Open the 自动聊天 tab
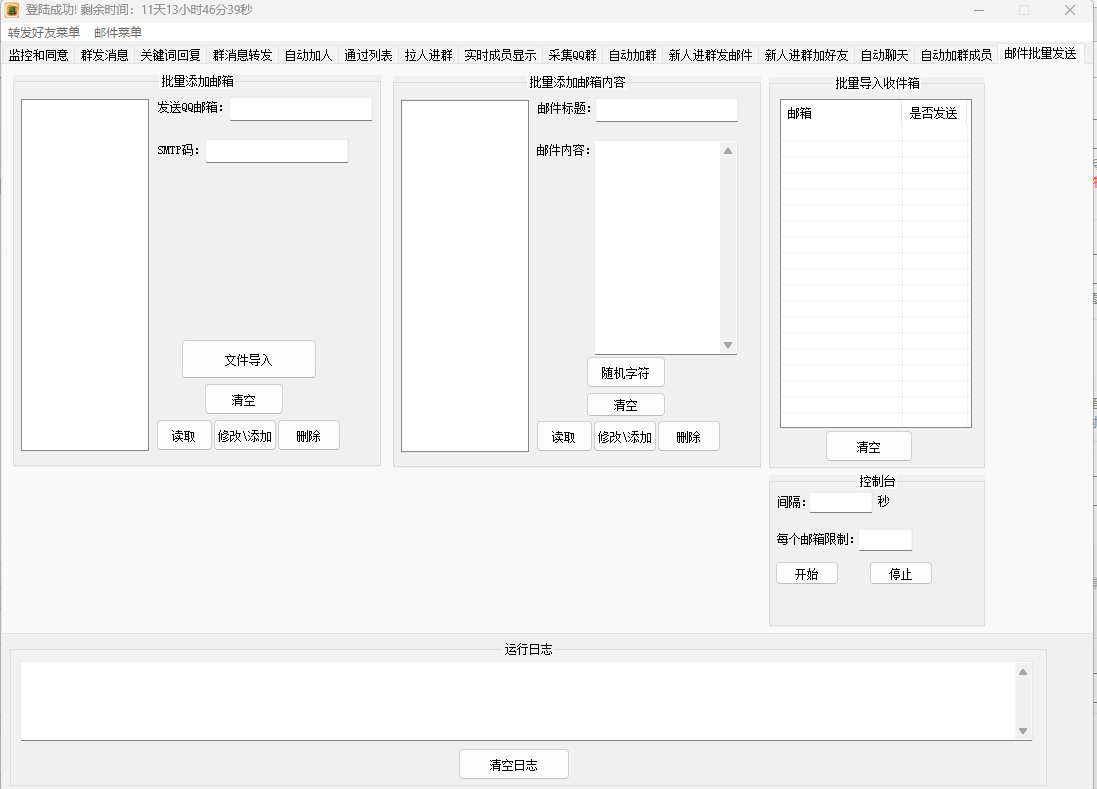1097x789 pixels. (885, 55)
